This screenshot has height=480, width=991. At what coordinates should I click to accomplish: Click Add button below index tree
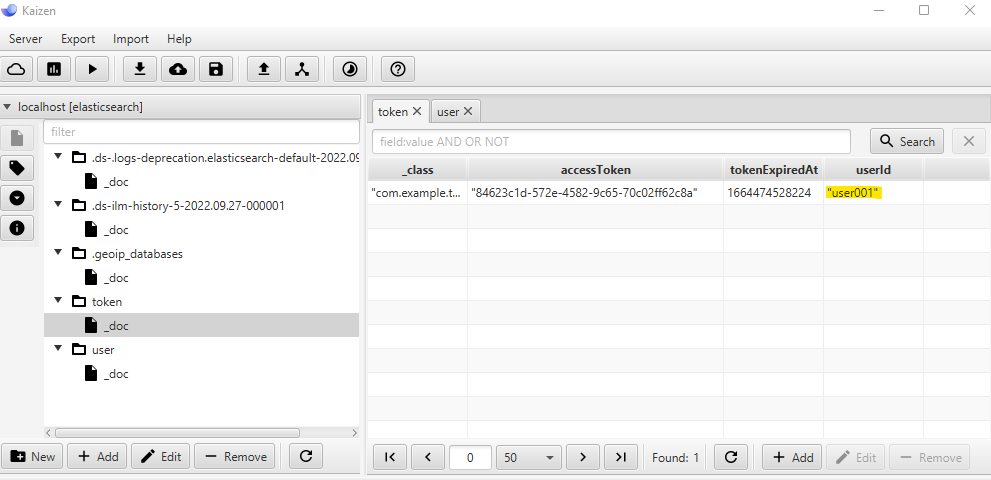tap(97, 457)
